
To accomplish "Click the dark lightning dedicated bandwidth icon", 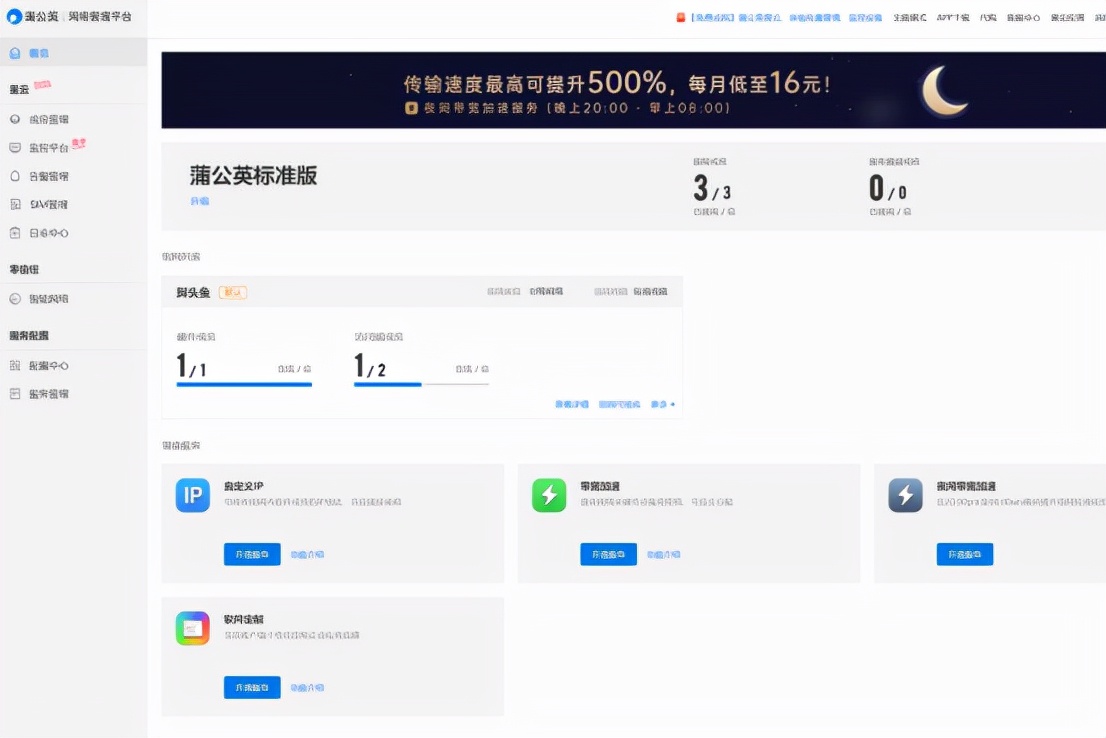I will (x=905, y=495).
